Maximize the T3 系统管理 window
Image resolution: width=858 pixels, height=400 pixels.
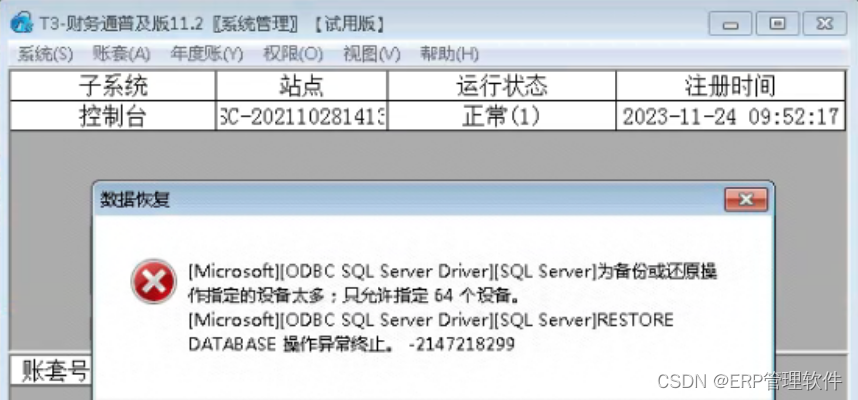(x=777, y=24)
